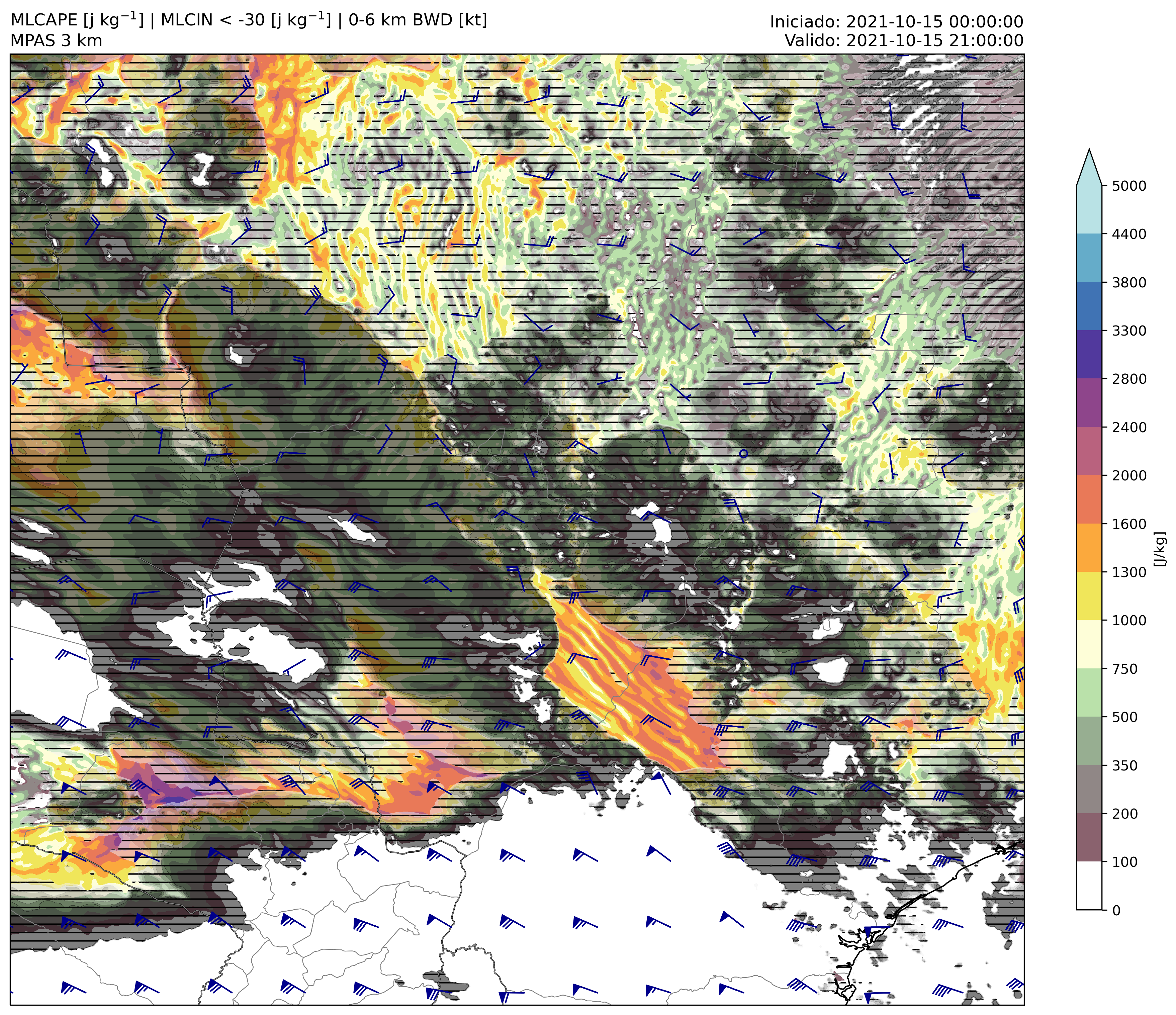The image size is (1176, 1015).
Task: Click the 500 colorbar tick label
Action: (1125, 717)
